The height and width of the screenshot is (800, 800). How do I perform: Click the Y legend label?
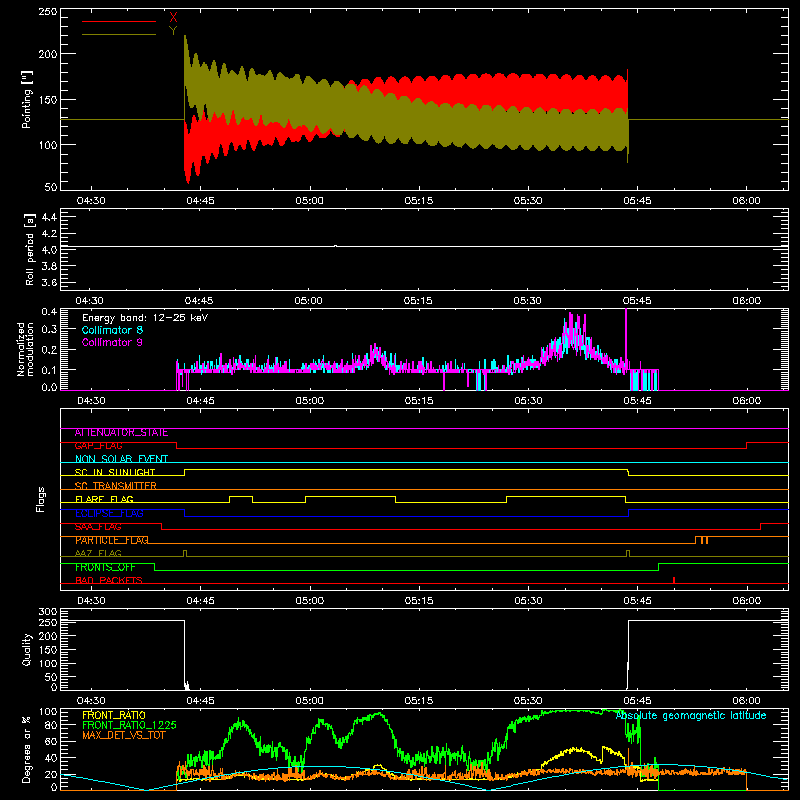tap(173, 31)
